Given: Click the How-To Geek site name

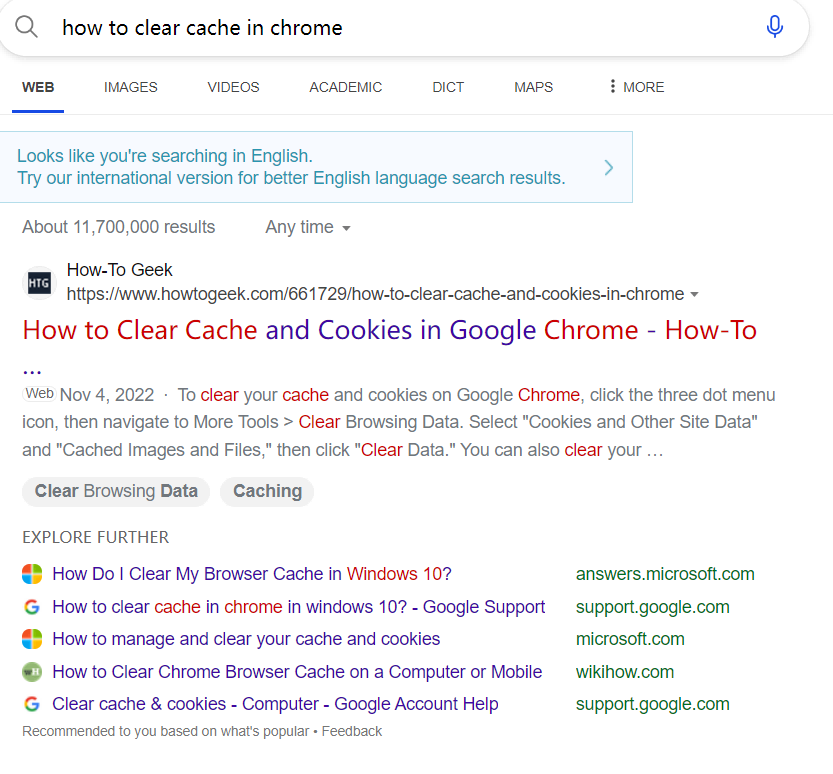Looking at the screenshot, I should (x=120, y=270).
